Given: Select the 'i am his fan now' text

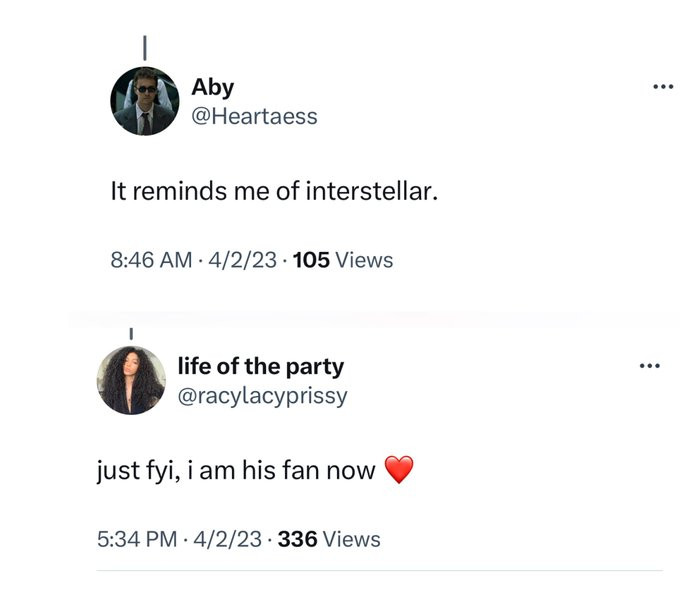Looking at the screenshot, I should coord(281,470).
